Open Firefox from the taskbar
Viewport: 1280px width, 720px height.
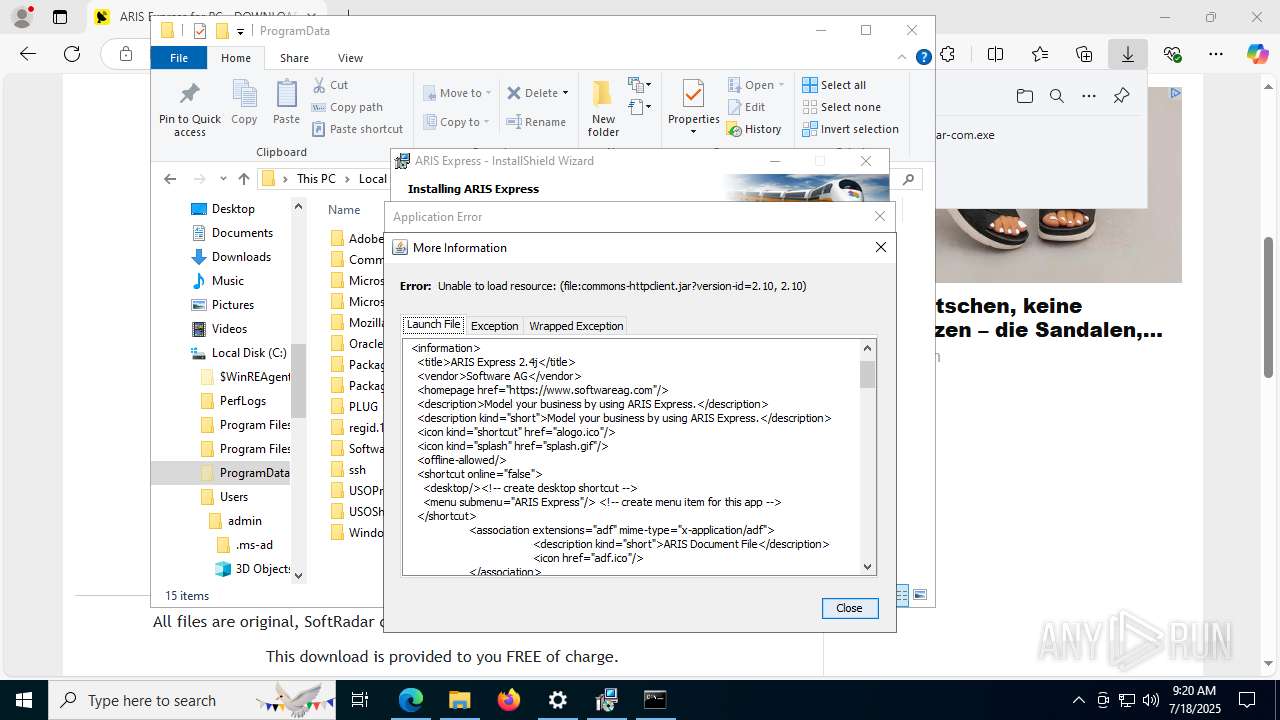coord(509,700)
